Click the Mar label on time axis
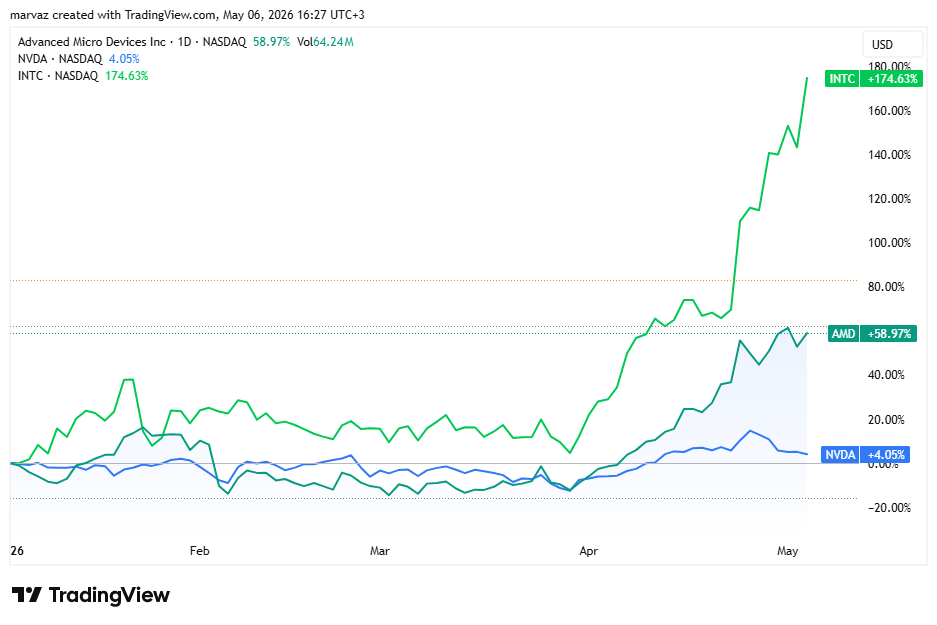 [379, 551]
